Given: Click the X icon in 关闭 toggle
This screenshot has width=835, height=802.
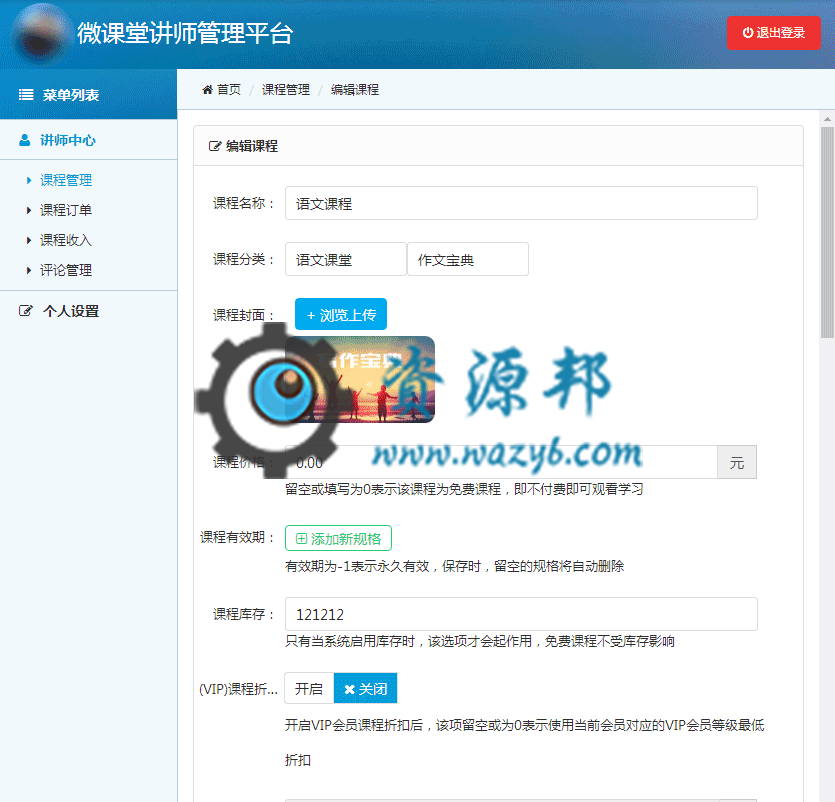Looking at the screenshot, I should pyautogui.click(x=349, y=689).
